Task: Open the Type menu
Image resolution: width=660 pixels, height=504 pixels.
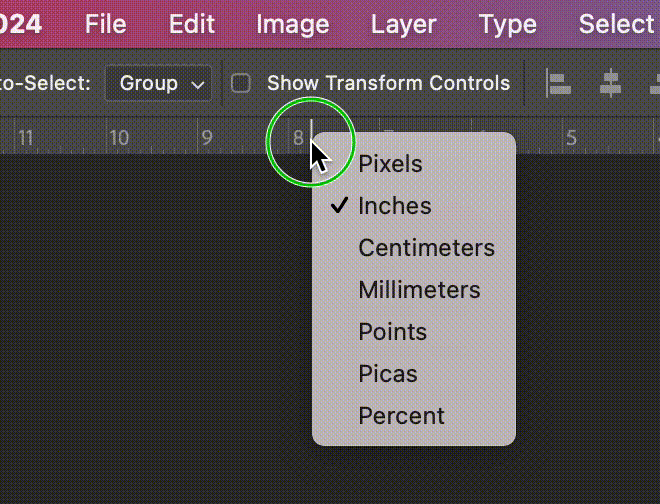Action: pos(508,24)
